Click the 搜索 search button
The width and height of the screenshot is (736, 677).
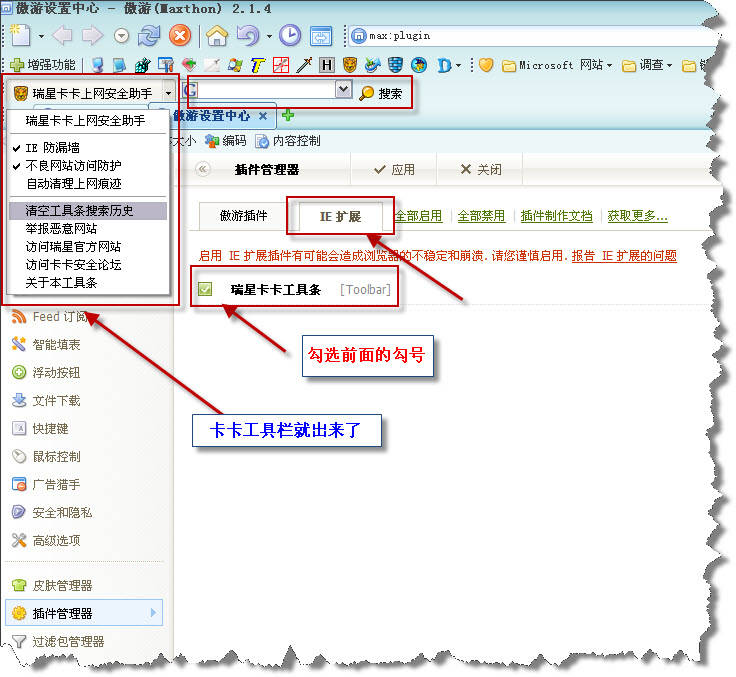tap(381, 93)
